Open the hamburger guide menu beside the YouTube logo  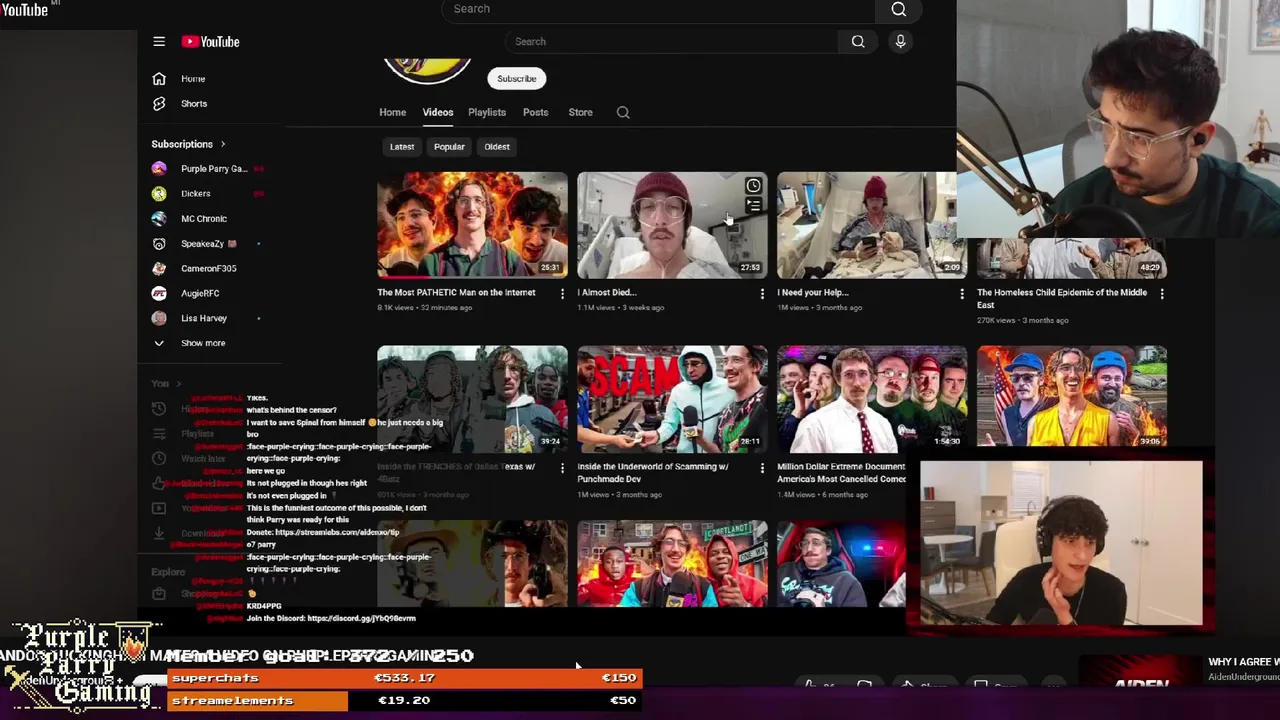[x=159, y=42]
